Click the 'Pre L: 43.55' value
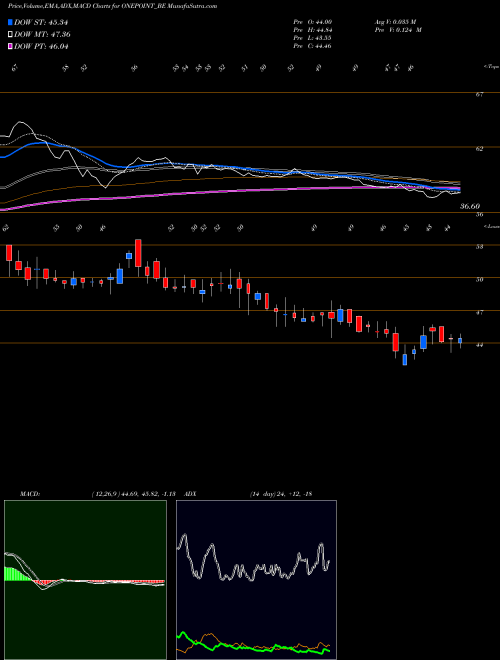 tap(313, 38)
